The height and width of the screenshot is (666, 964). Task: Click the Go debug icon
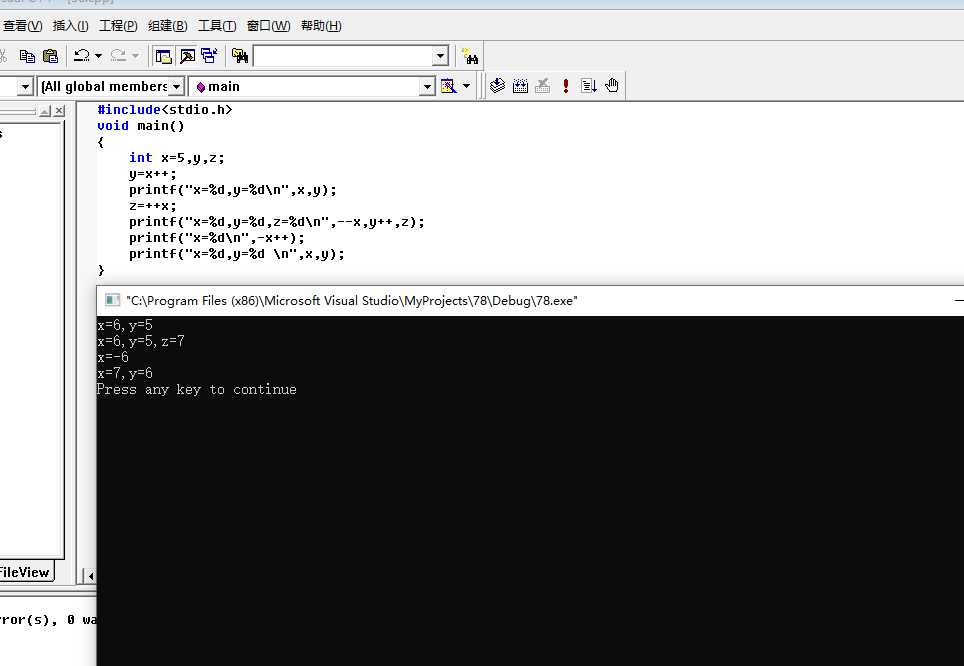(588, 85)
